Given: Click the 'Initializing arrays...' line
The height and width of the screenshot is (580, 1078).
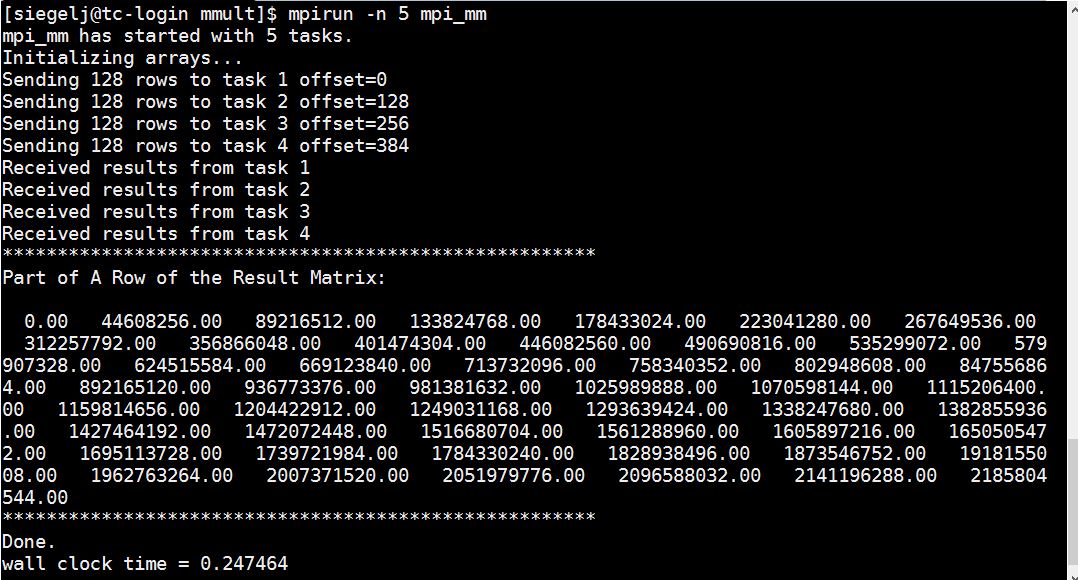Looking at the screenshot, I should 122,58.
